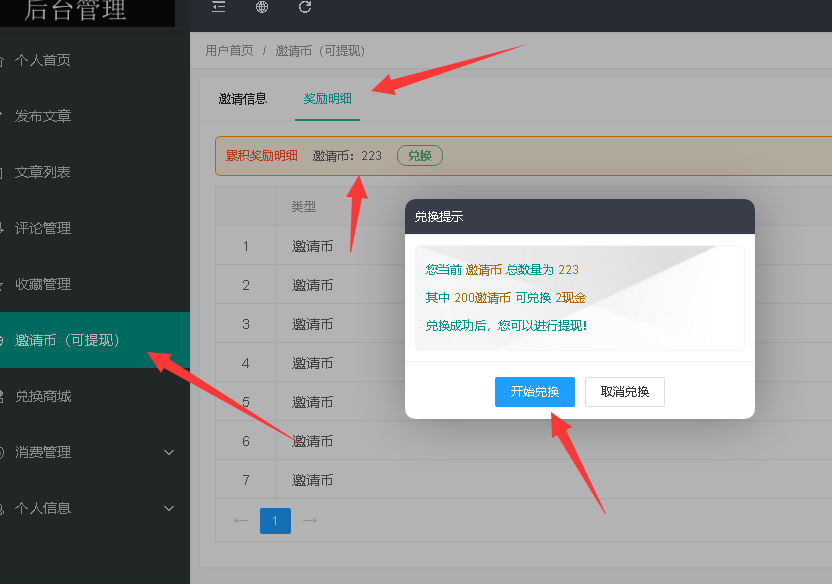
Task: Select 邀请币（可提现） in the sidebar
Action: (67, 340)
